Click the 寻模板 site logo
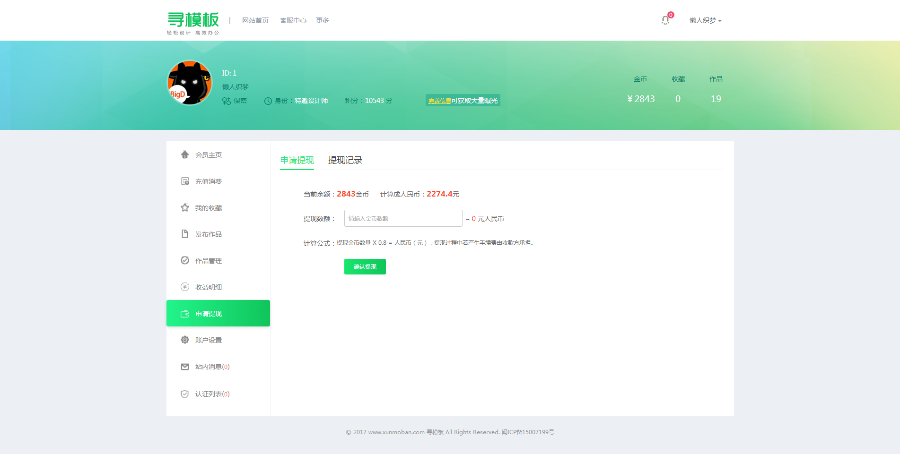900x454 pixels. point(193,23)
